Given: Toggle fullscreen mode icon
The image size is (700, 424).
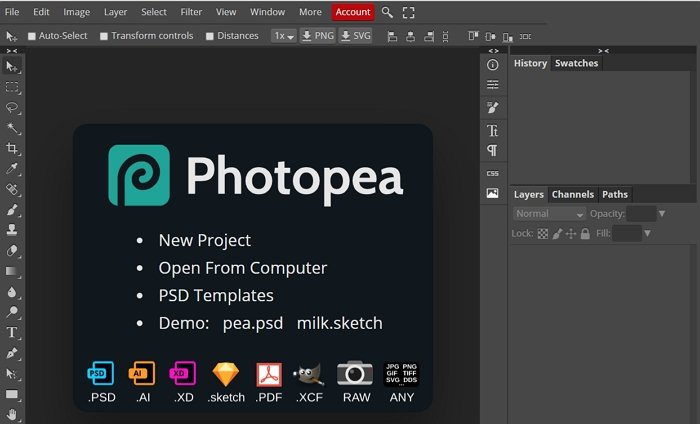Looking at the screenshot, I should pos(408,12).
